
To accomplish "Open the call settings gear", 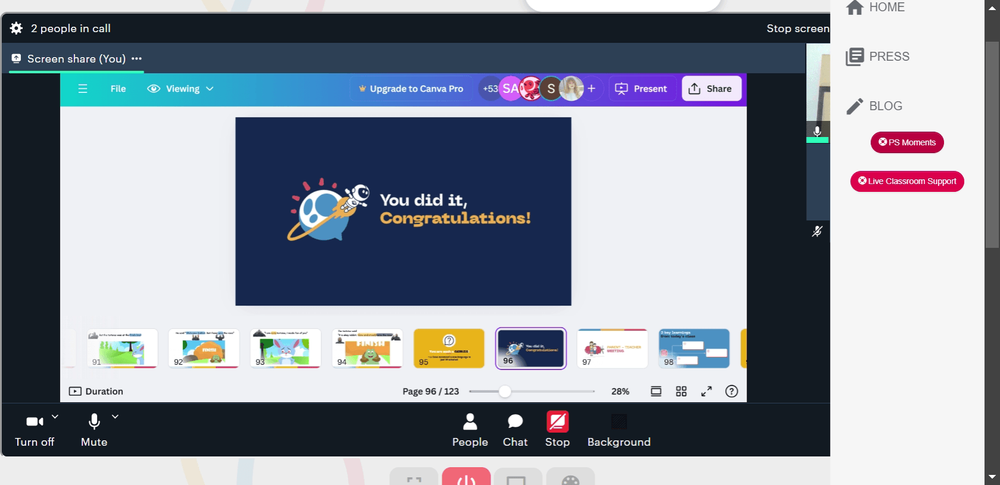I will tap(16, 28).
